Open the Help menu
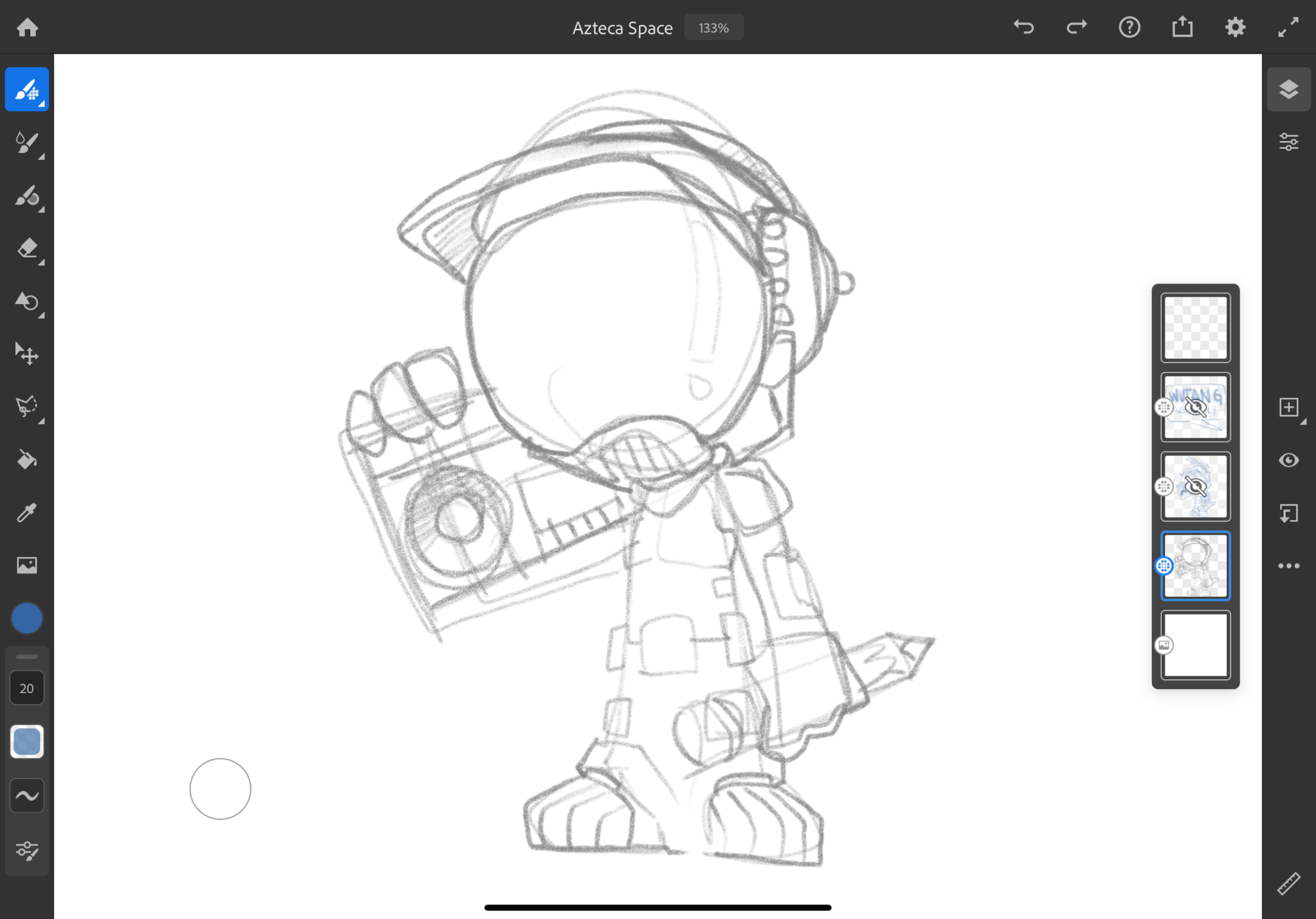 point(1130,27)
